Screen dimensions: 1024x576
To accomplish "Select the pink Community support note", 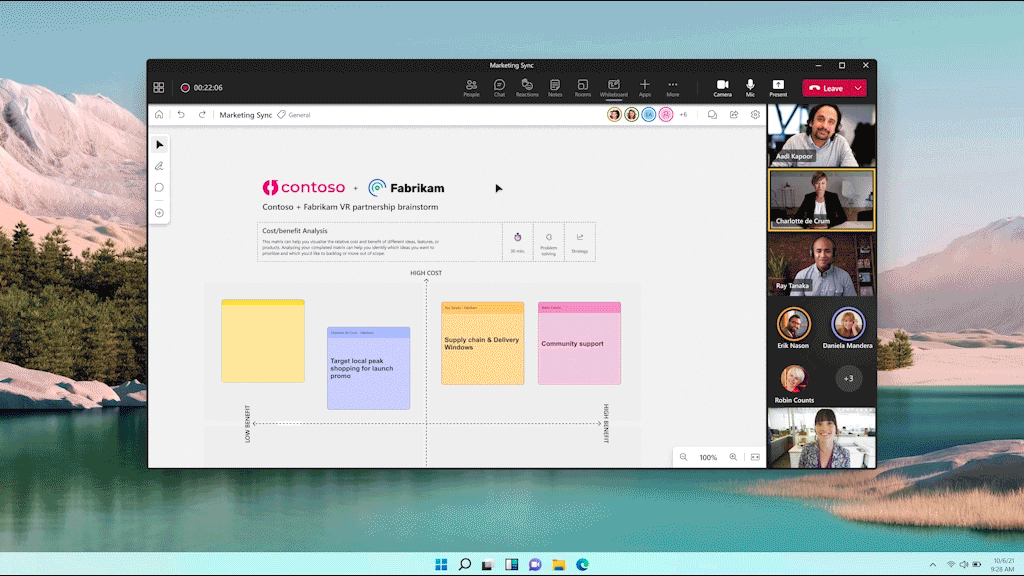I will coord(579,343).
